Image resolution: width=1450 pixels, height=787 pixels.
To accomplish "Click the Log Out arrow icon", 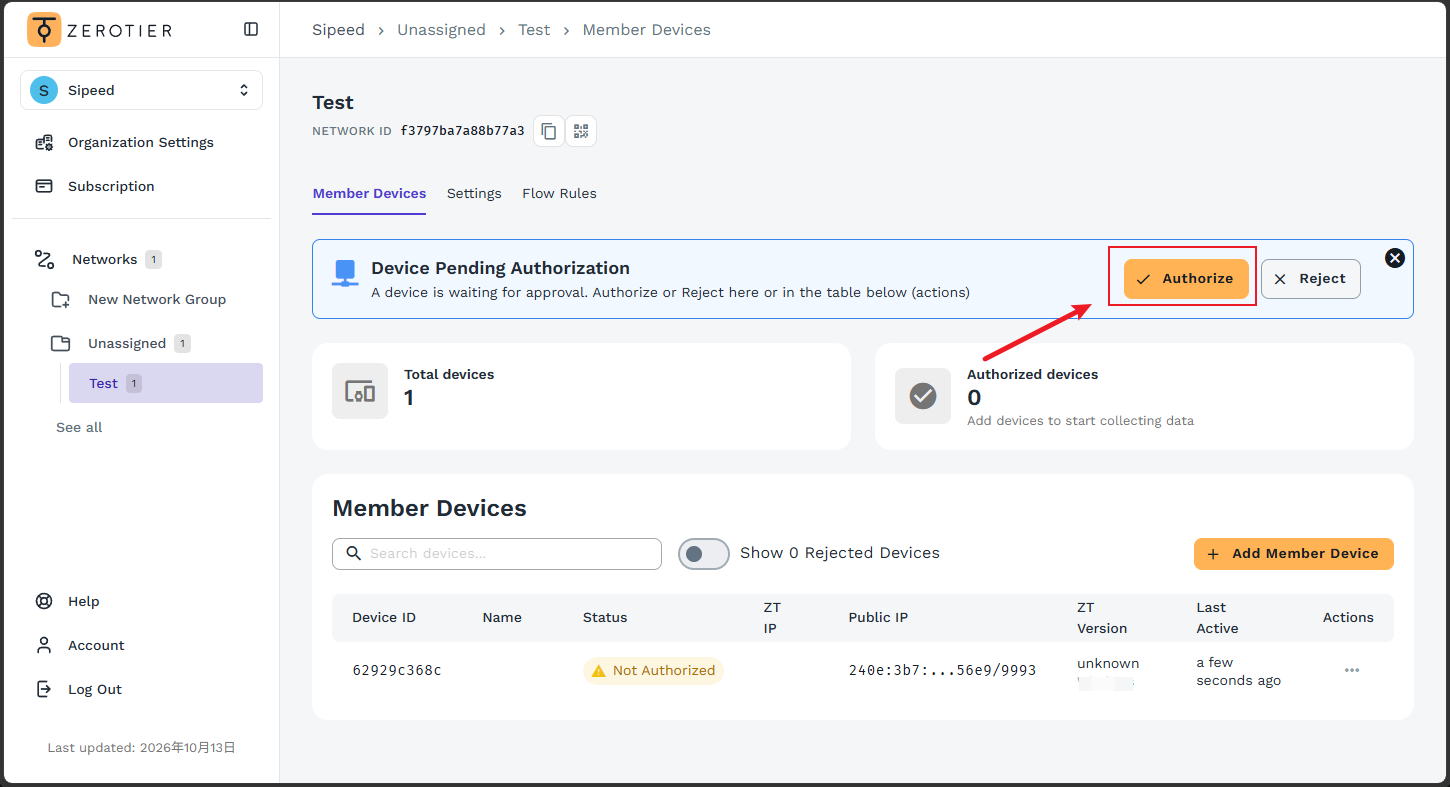I will 44,689.
